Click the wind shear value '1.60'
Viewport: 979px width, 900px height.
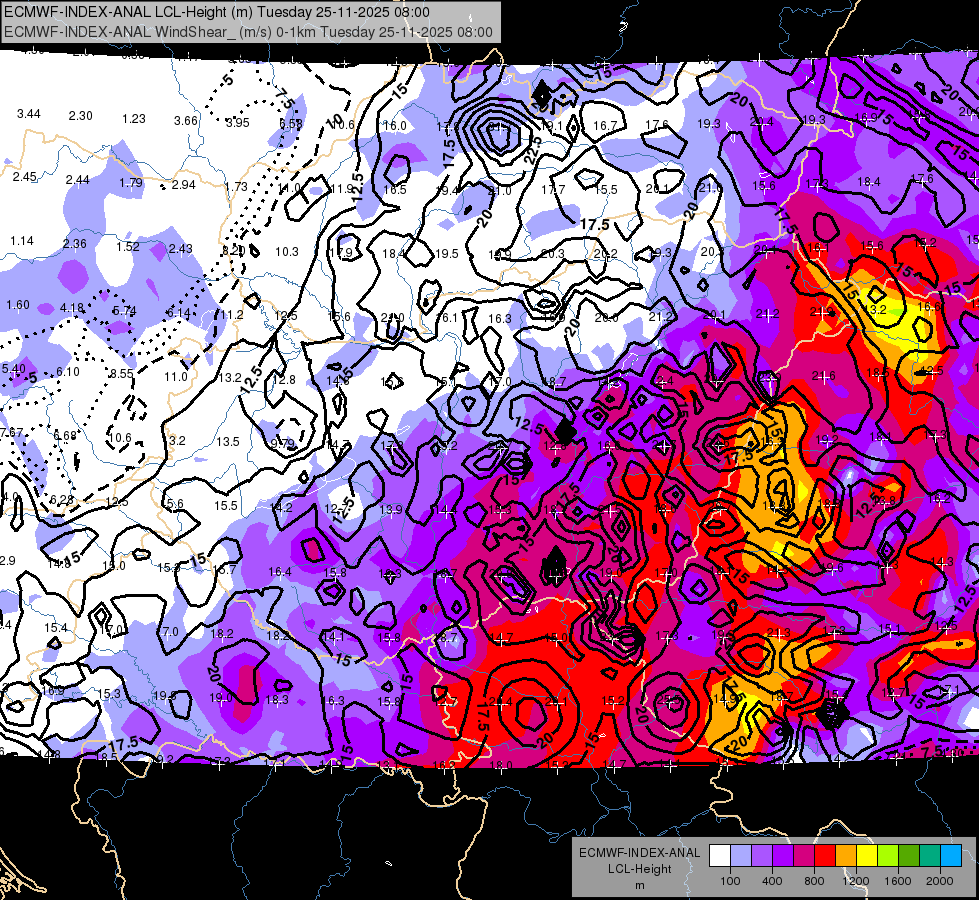(18, 305)
